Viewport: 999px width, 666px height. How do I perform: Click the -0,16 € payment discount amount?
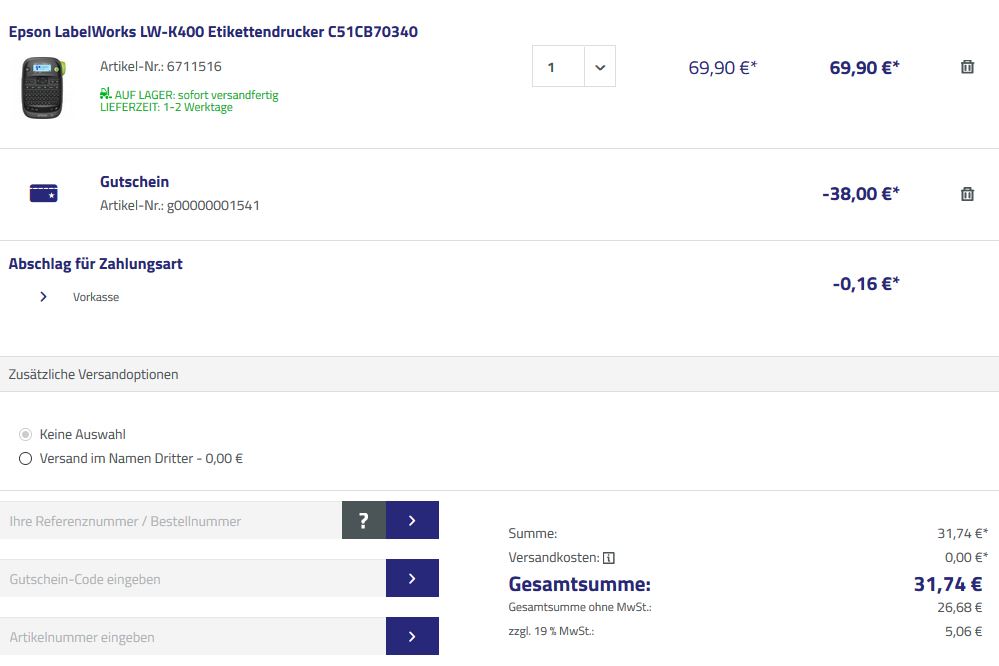click(866, 284)
